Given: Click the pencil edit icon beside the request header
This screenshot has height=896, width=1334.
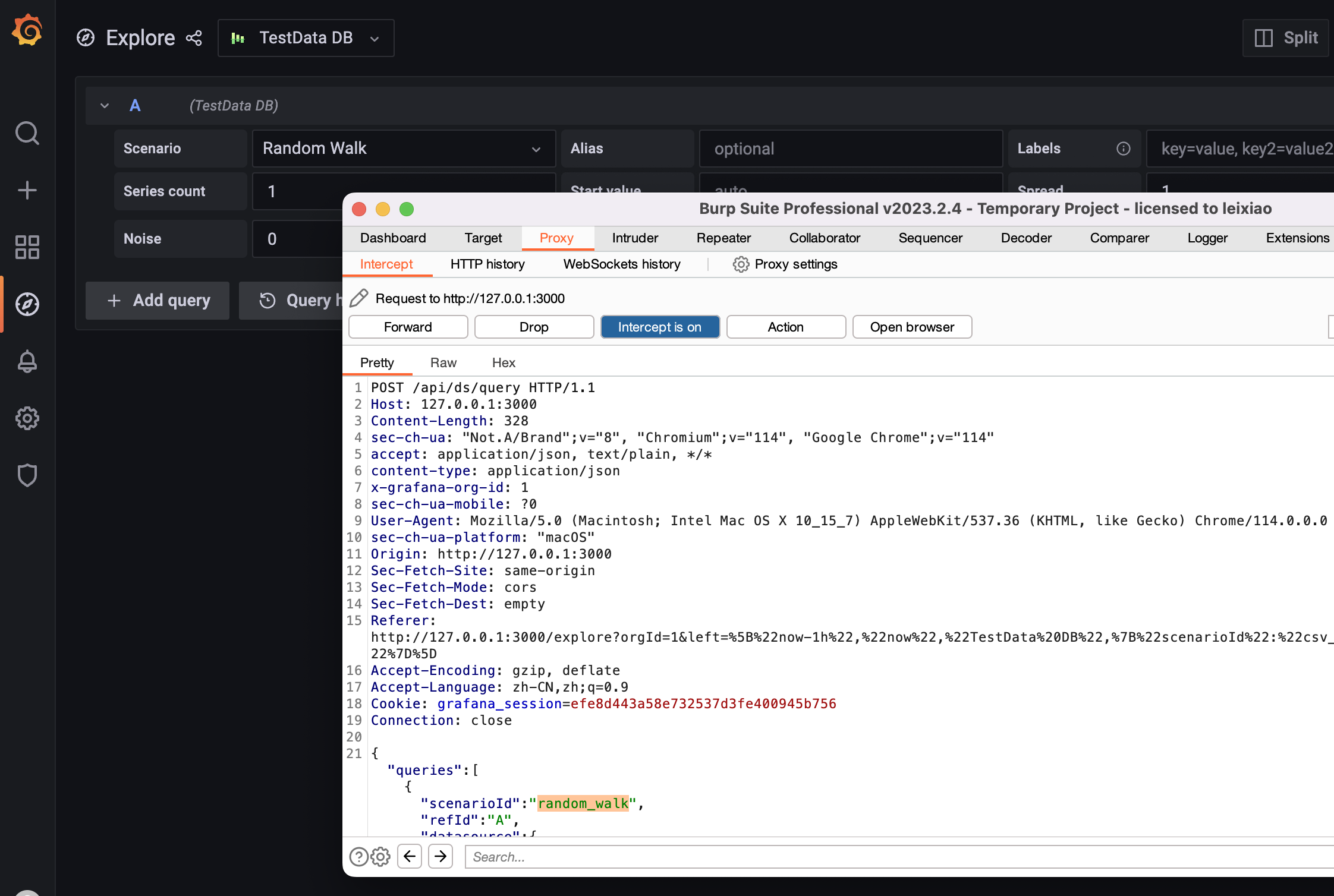Looking at the screenshot, I should 359,298.
